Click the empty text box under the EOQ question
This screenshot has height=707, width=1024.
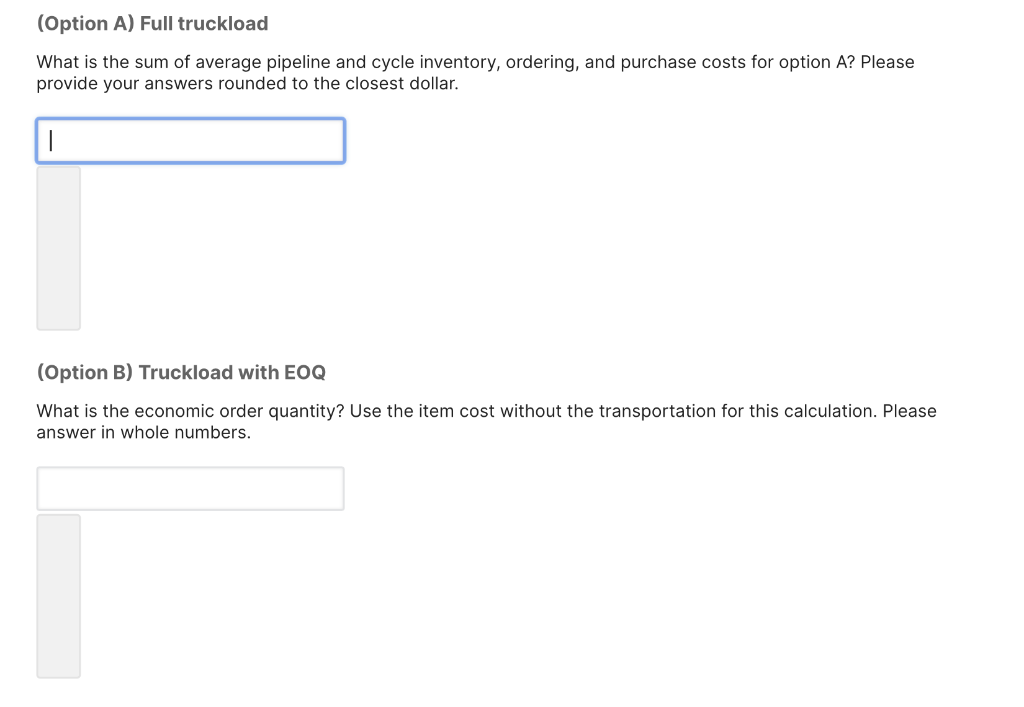tap(190, 488)
